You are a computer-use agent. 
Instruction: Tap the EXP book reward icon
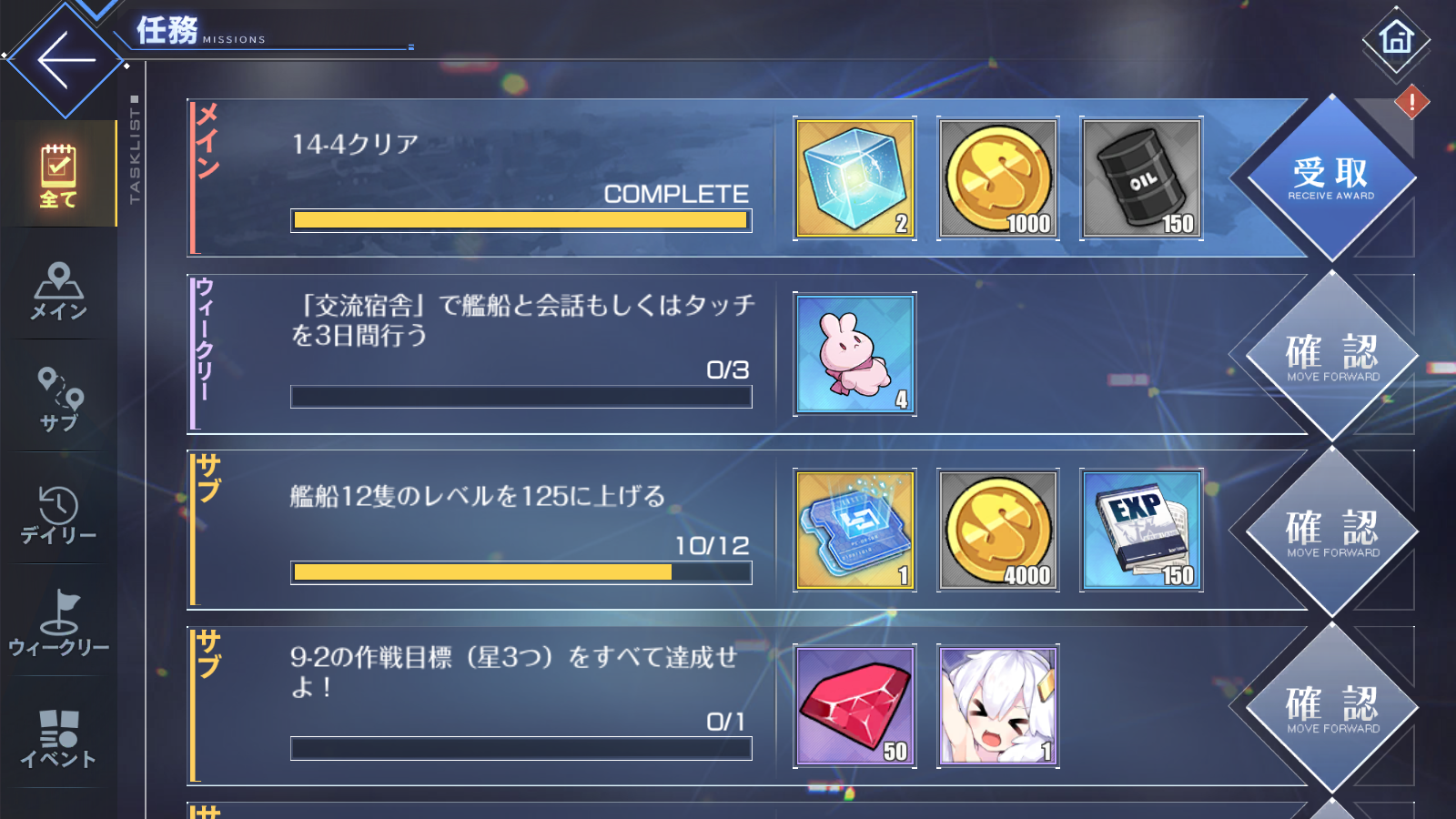1141,531
